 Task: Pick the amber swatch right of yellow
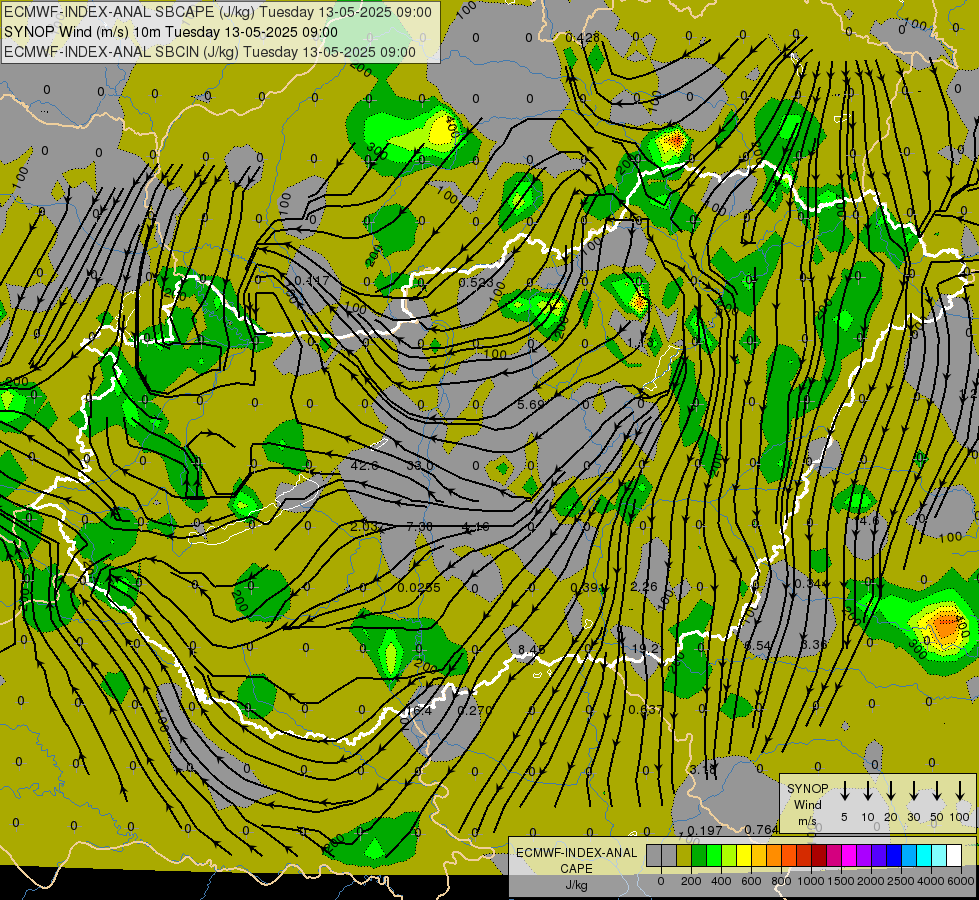[x=759, y=855]
